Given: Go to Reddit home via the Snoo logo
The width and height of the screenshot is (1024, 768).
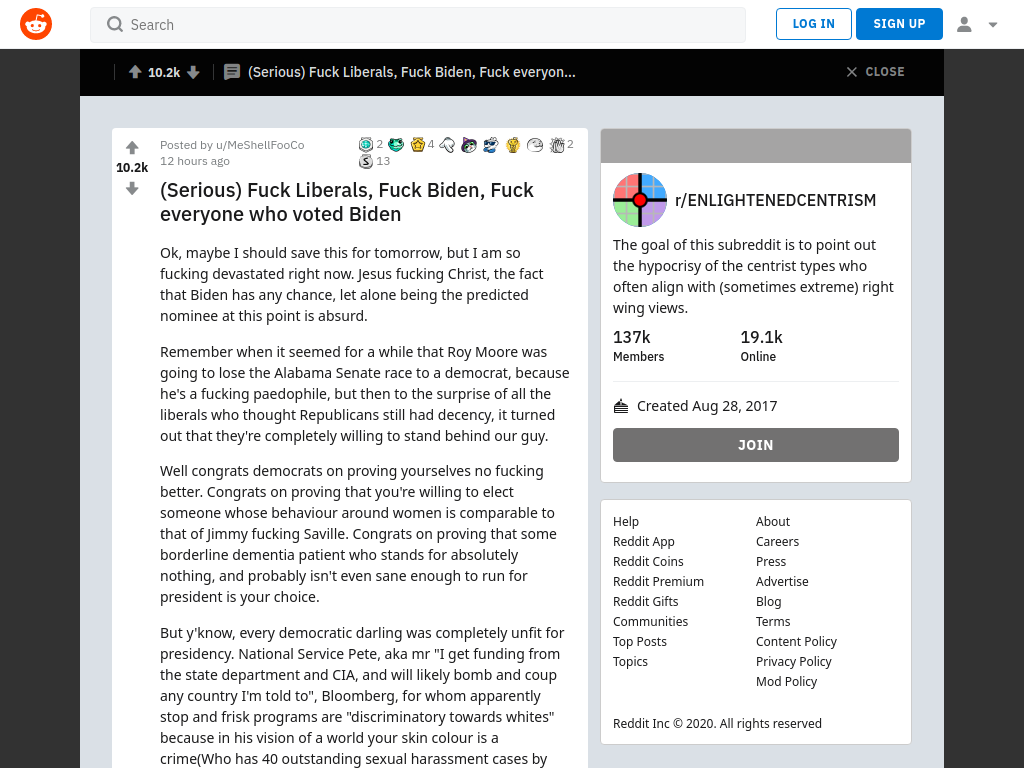Looking at the screenshot, I should click(36, 24).
